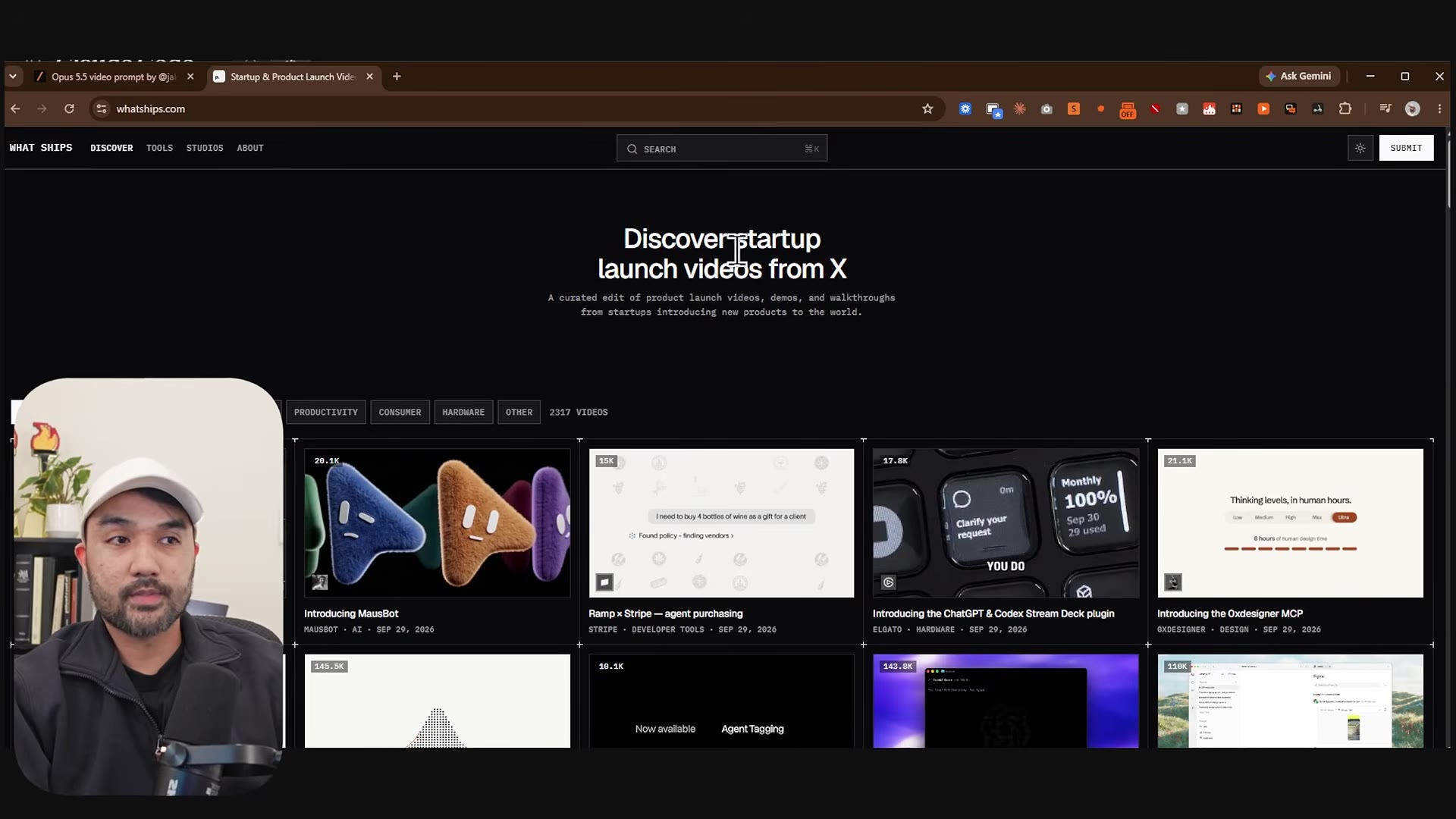Click the 'Introducing MausBot' title
The image size is (1456, 819).
[351, 613]
